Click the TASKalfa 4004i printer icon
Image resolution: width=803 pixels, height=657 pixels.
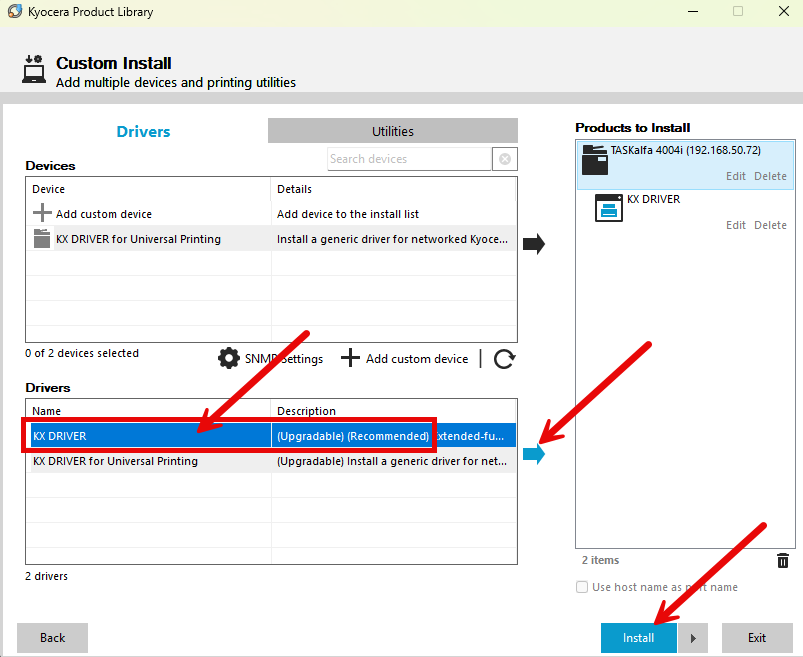coord(595,160)
